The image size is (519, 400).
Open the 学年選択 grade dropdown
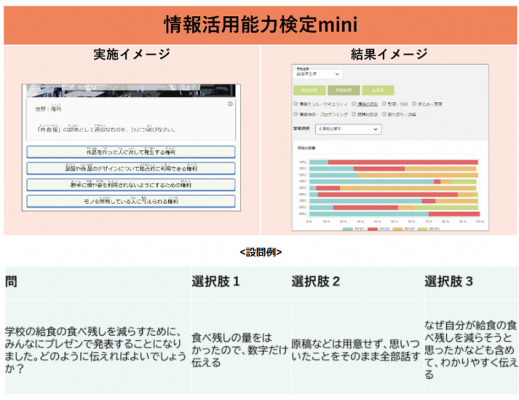pos(348,129)
